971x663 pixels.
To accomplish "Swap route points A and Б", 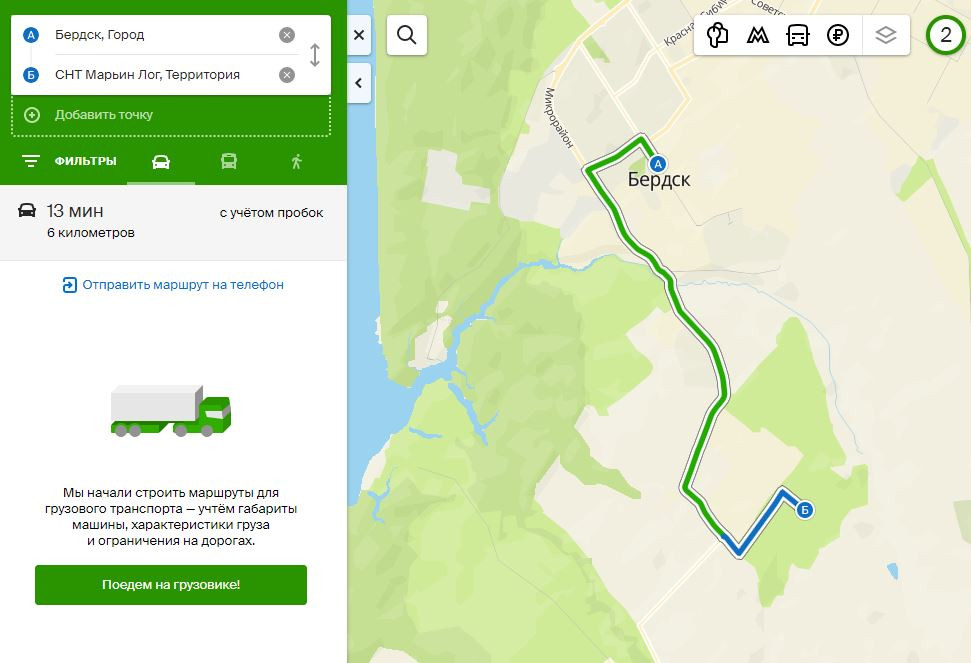I will [x=315, y=55].
